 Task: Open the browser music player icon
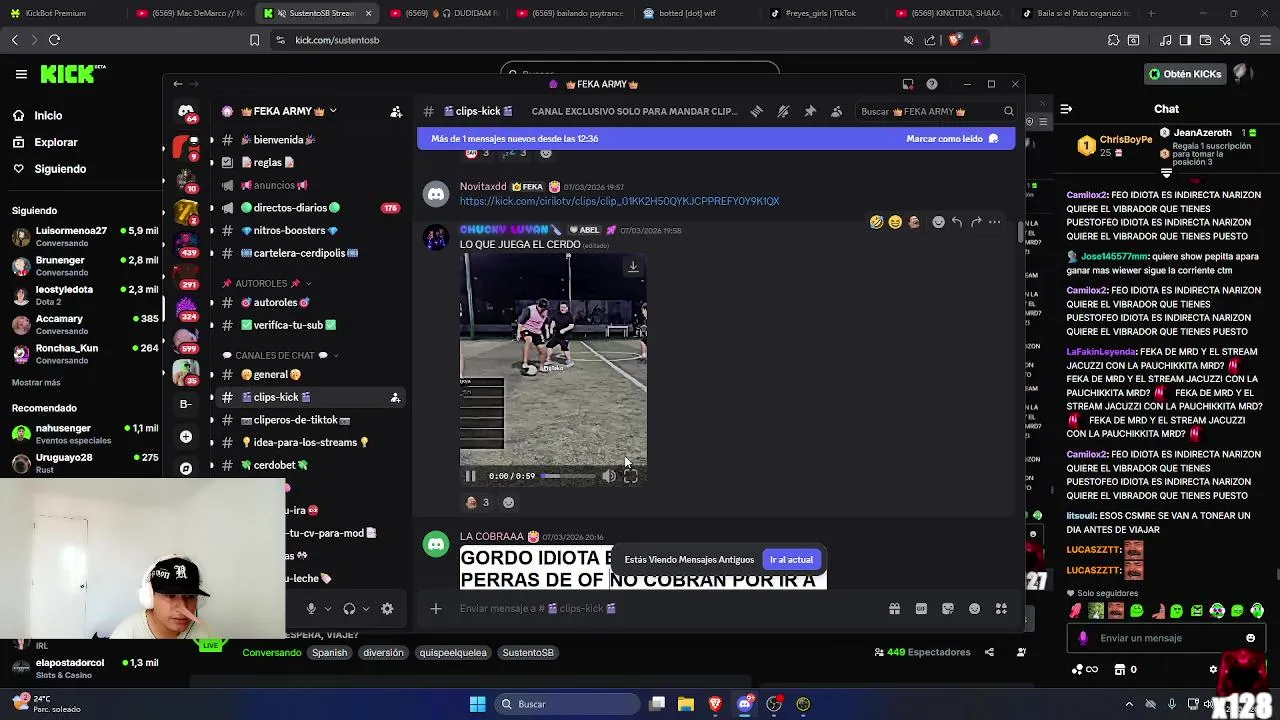click(1166, 40)
